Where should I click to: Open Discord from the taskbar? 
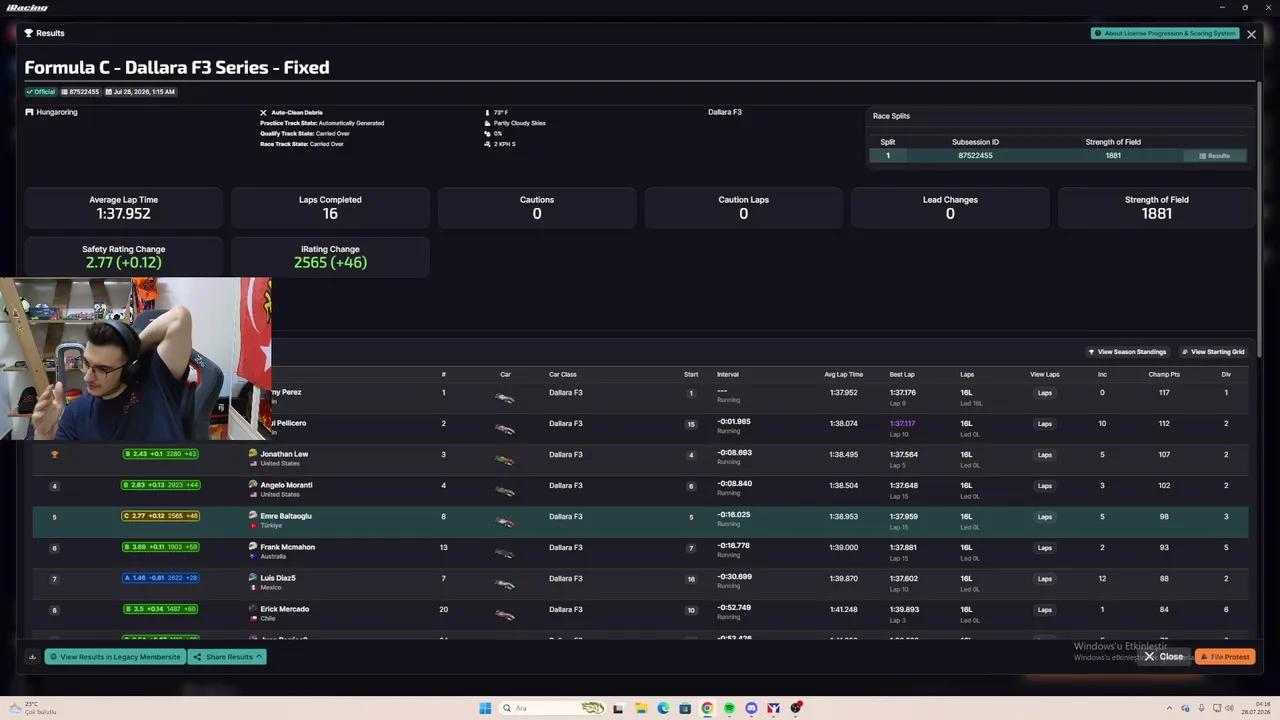(x=751, y=708)
